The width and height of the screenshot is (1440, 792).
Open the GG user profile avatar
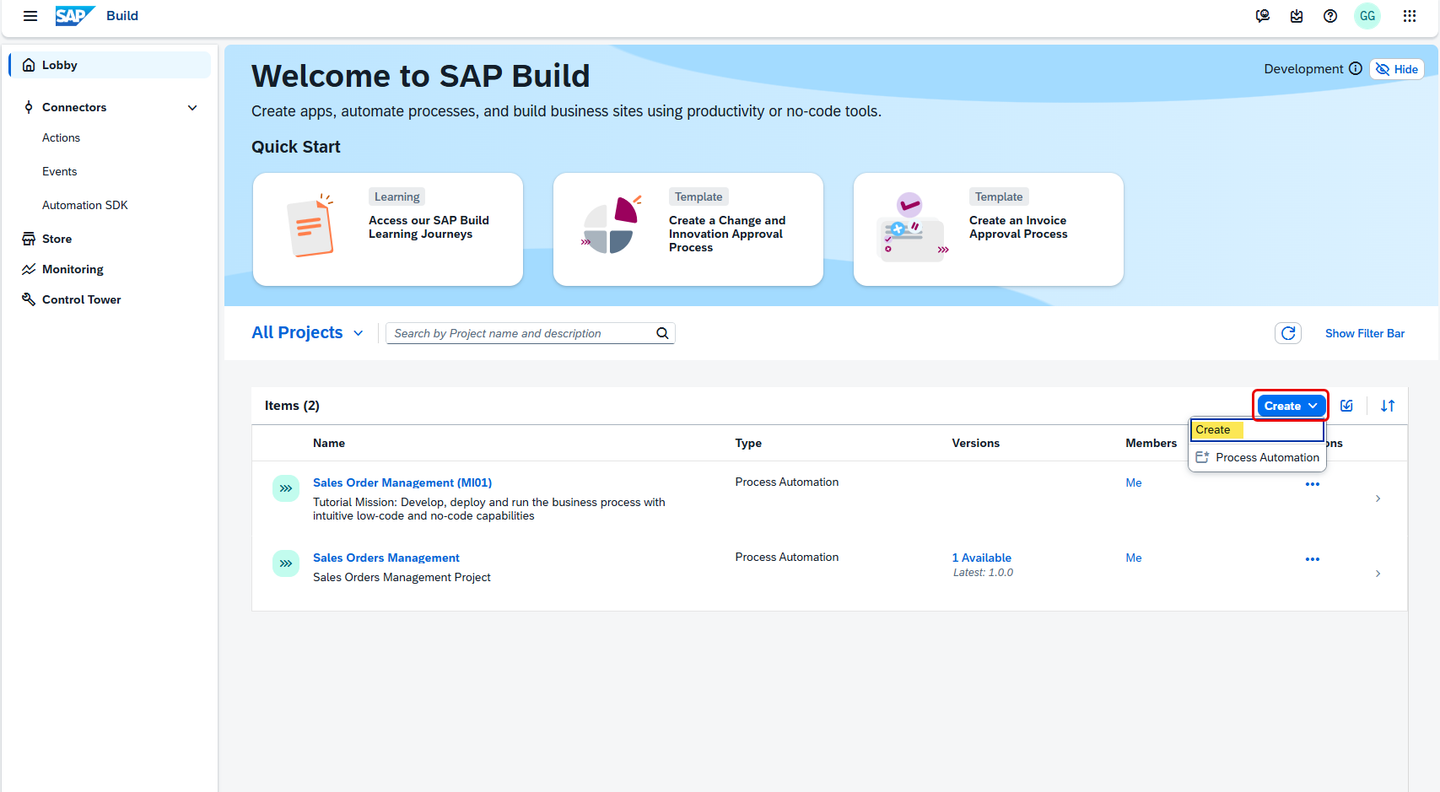[x=1367, y=16]
